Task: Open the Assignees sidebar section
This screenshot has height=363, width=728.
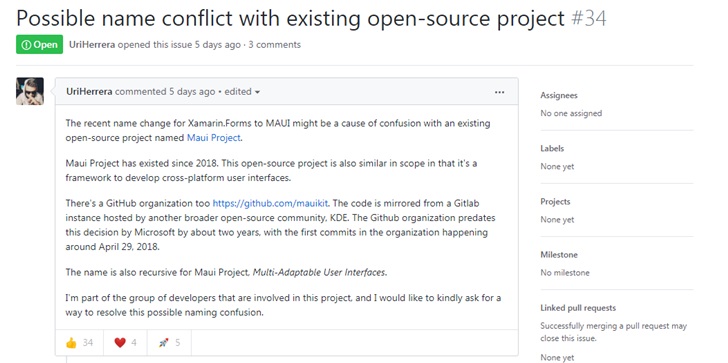Action: [x=559, y=96]
